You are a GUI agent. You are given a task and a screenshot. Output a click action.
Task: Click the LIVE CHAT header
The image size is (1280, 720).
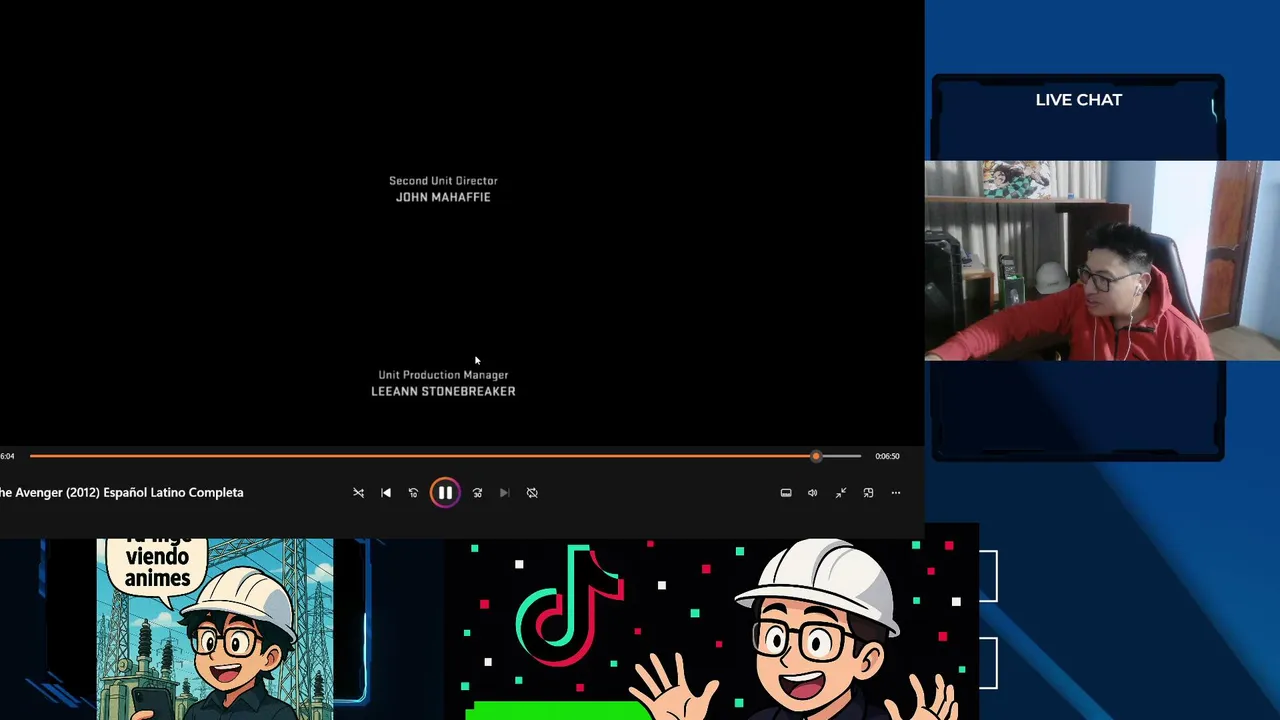[1079, 100]
